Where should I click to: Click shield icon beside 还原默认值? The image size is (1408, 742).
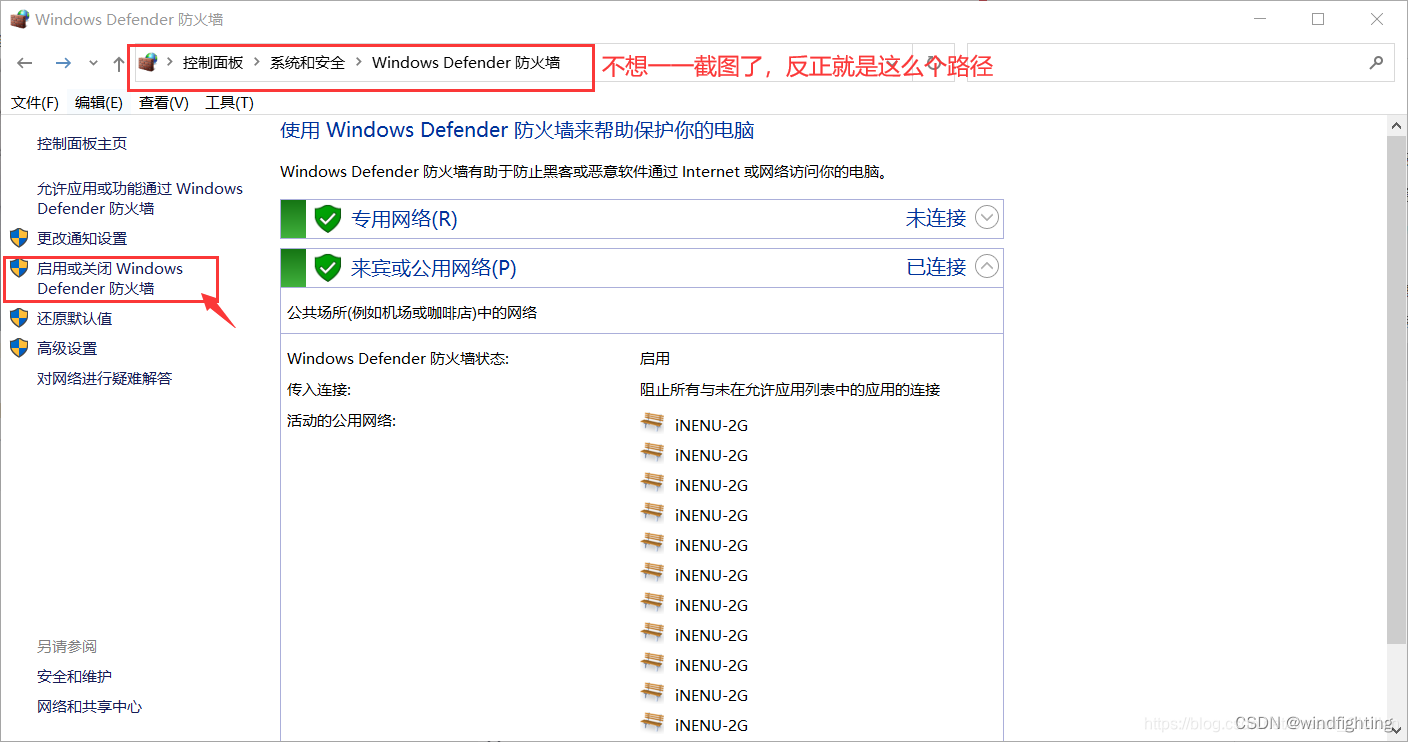[19, 318]
